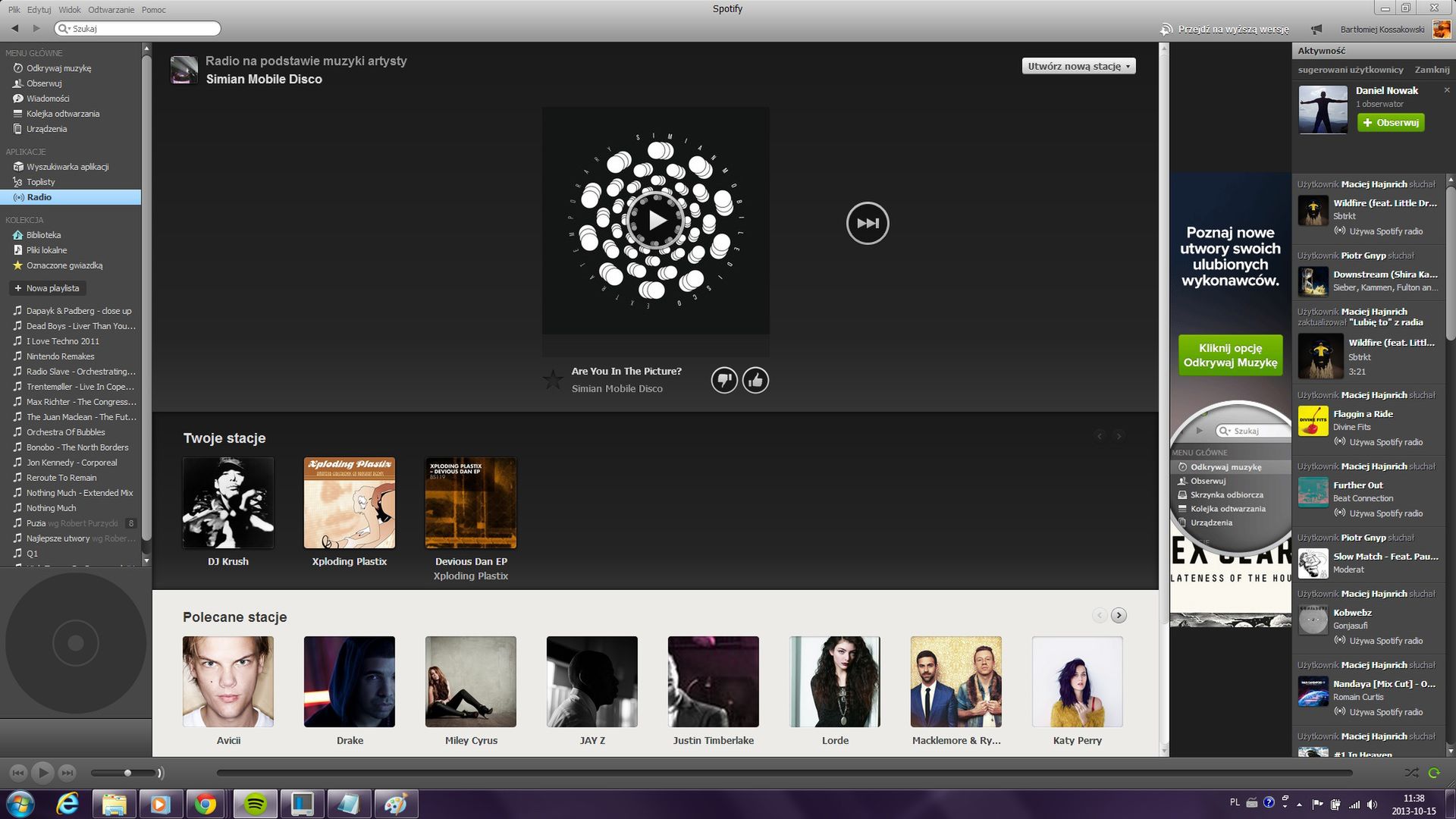Screen dimensions: 1456x819
Task: Open the Utwórz nową stację dropdown
Action: (x=1078, y=66)
